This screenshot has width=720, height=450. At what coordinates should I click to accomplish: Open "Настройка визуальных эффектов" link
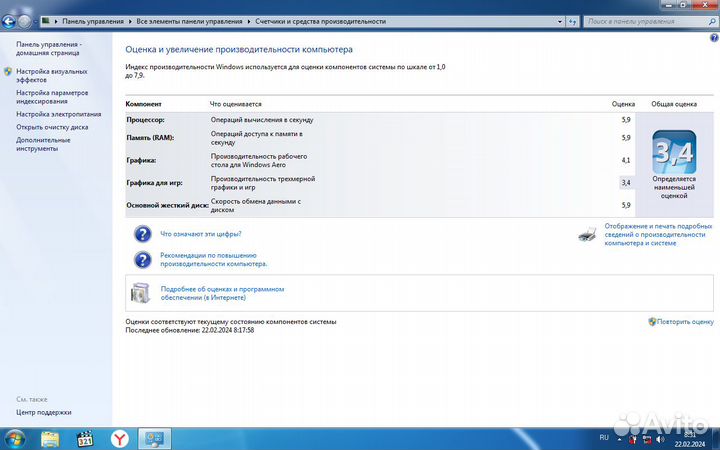pyautogui.click(x=51, y=76)
